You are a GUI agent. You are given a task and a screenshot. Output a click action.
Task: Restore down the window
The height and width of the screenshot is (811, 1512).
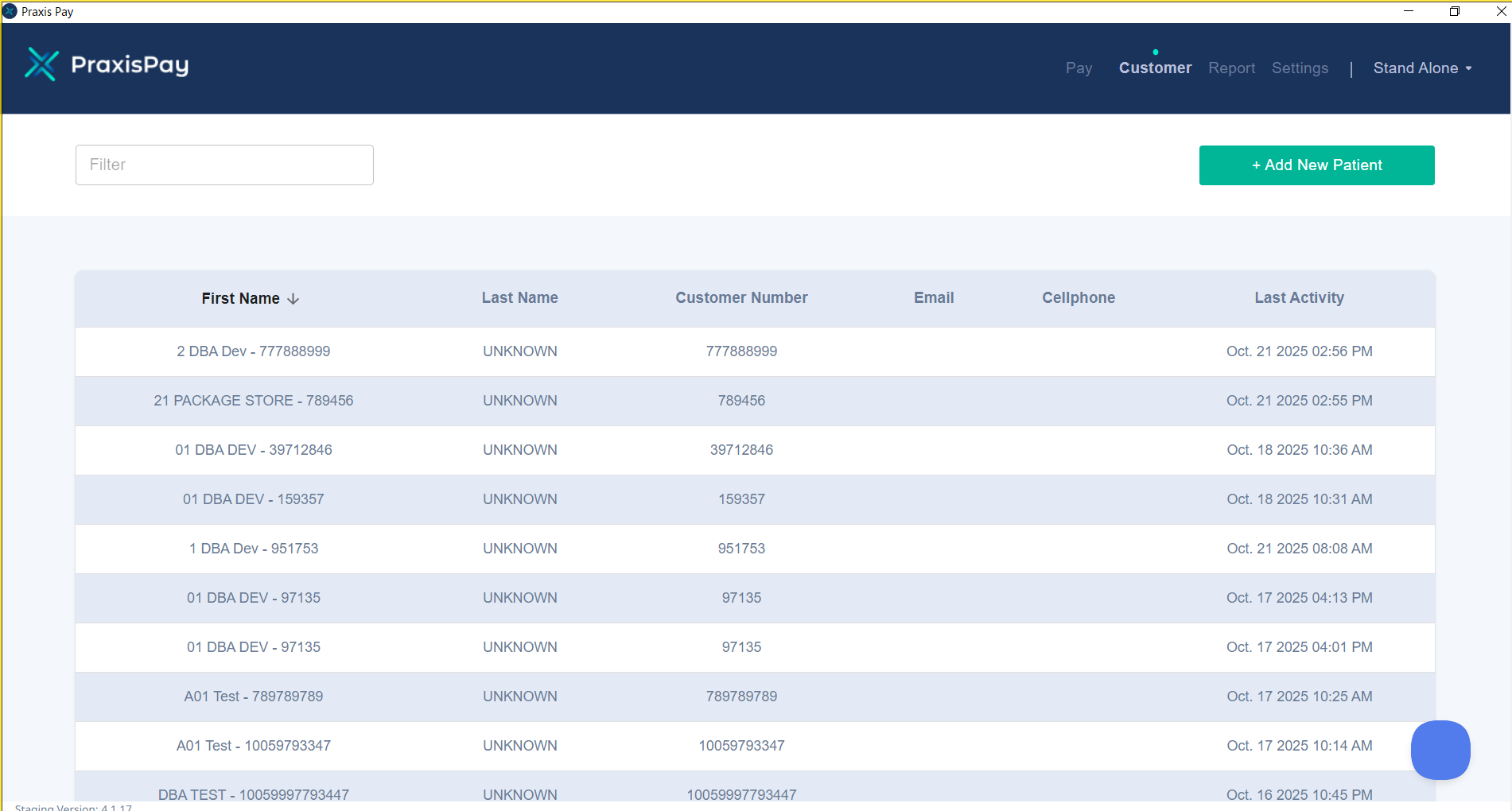coord(1454,11)
